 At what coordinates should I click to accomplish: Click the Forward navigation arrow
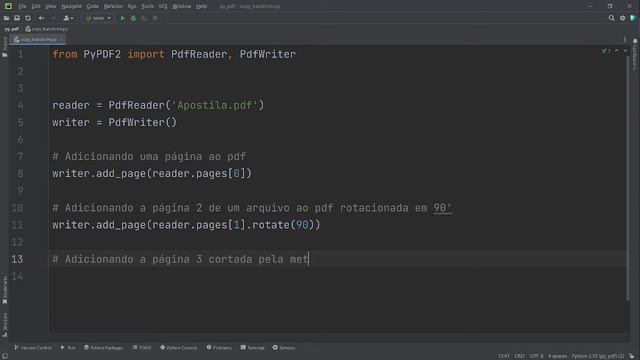click(x=53, y=18)
